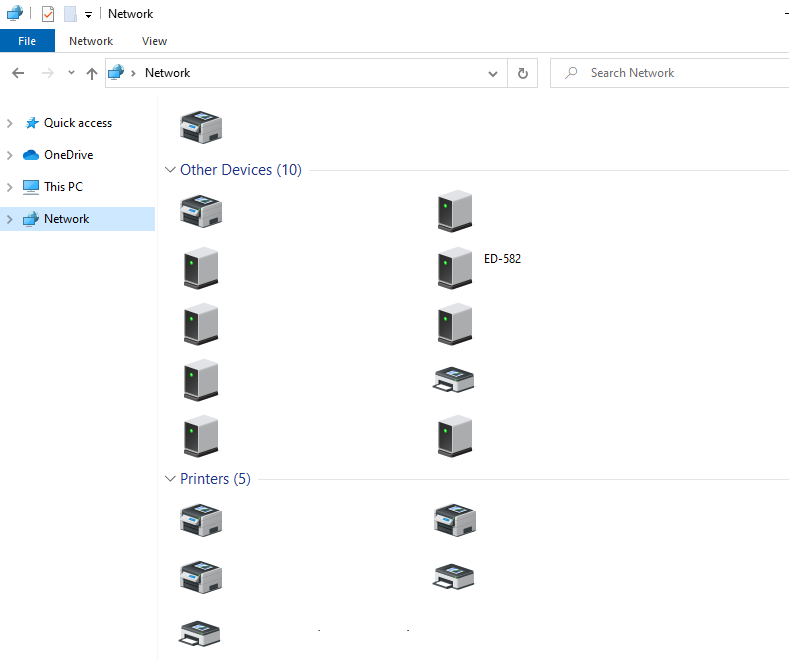Image resolution: width=789 pixels, height=661 pixels.
Task: Switch to the View ribbon tab
Action: pos(154,41)
